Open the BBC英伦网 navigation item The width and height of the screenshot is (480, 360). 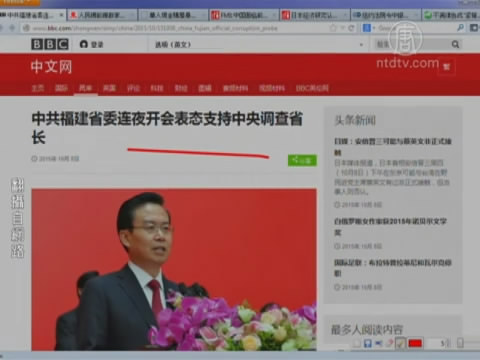[x=312, y=88]
